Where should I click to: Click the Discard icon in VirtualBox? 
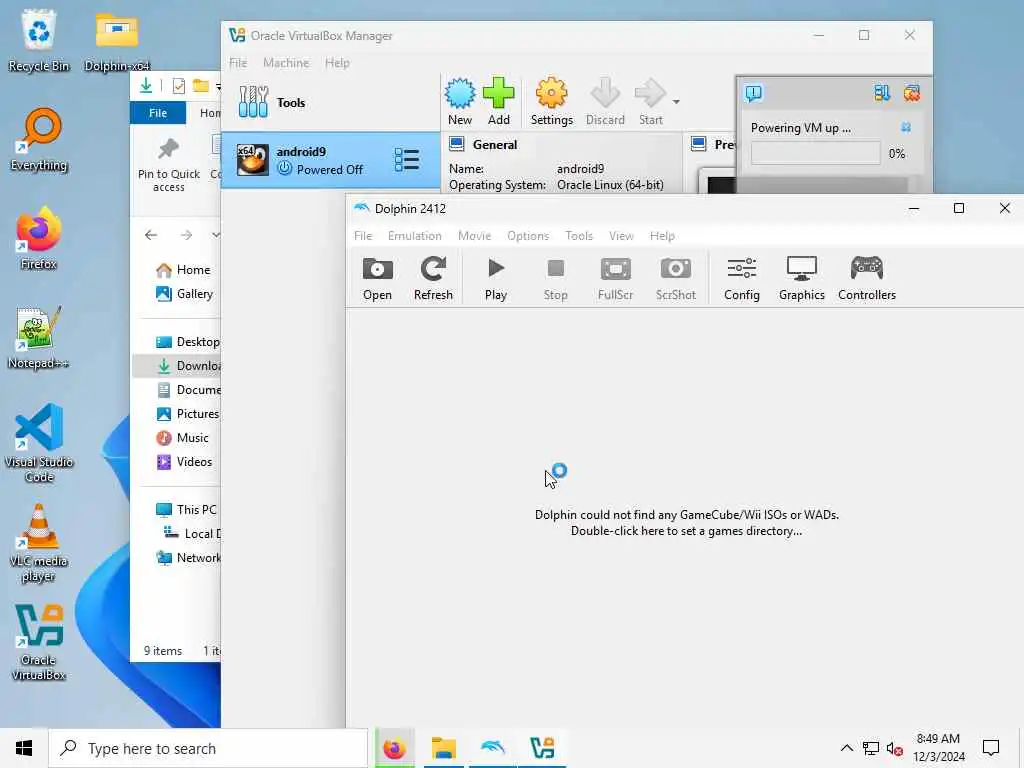point(605,102)
